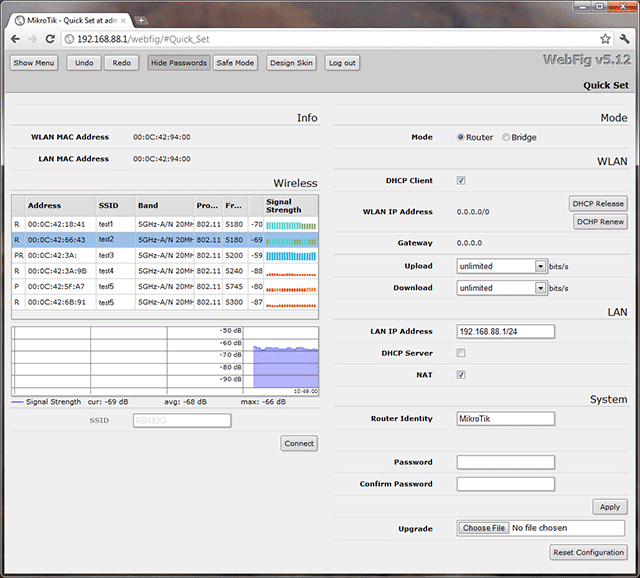The height and width of the screenshot is (578, 640).
Task: Click the LAN IP Address field
Action: [x=506, y=331]
